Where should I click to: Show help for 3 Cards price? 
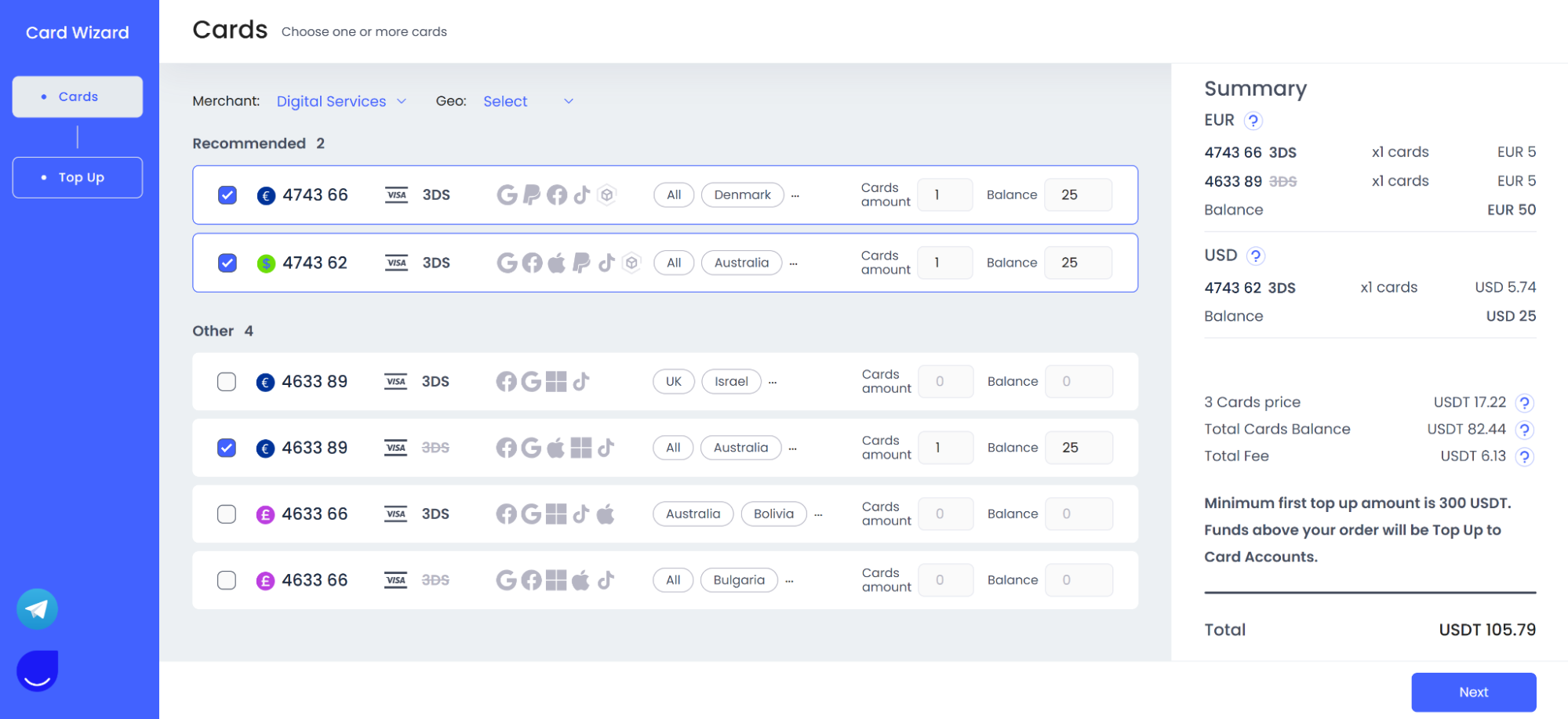point(1524,403)
